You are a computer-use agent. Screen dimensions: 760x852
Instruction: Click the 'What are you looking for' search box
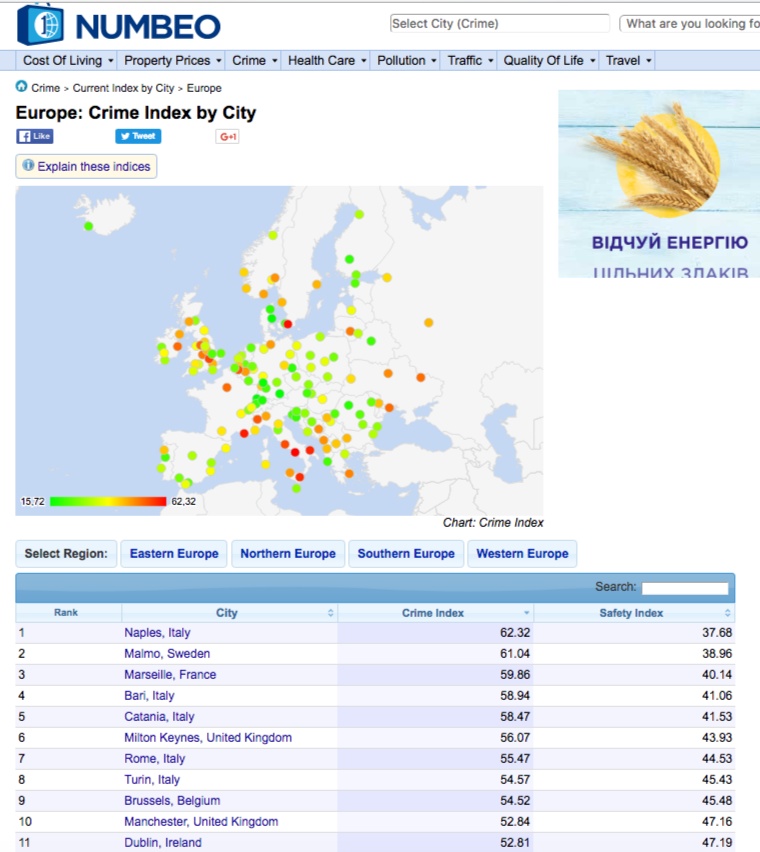click(690, 23)
